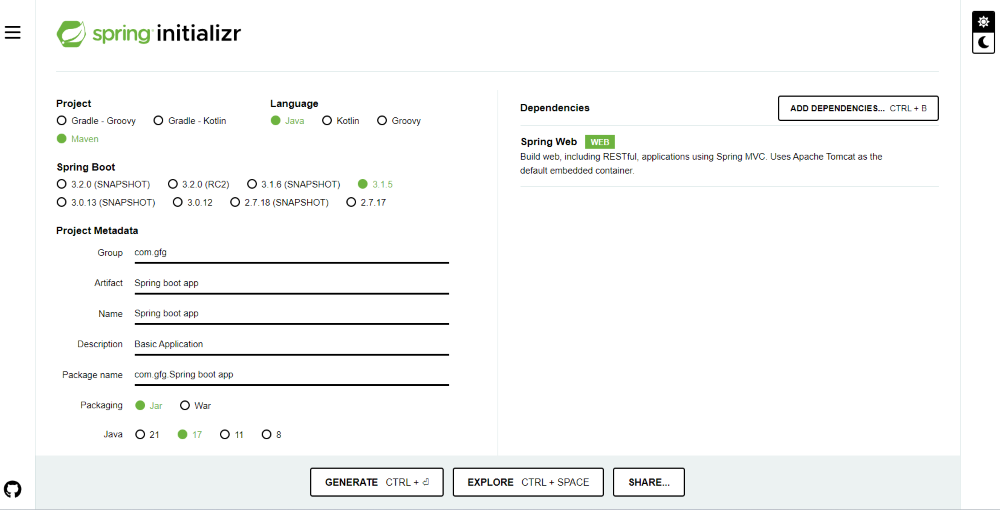The image size is (1000, 510).
Task: Select Maven project option
Action: pyautogui.click(x=78, y=138)
